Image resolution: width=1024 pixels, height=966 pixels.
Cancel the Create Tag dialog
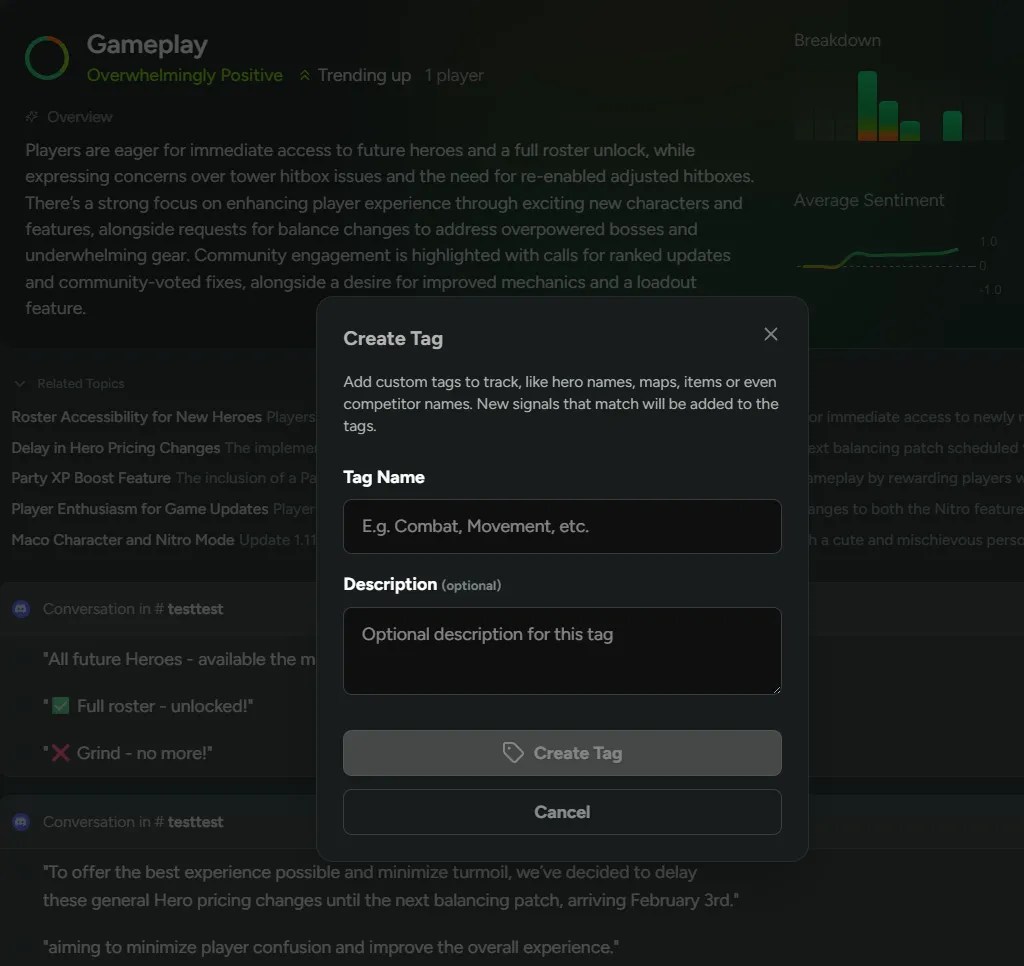562,812
